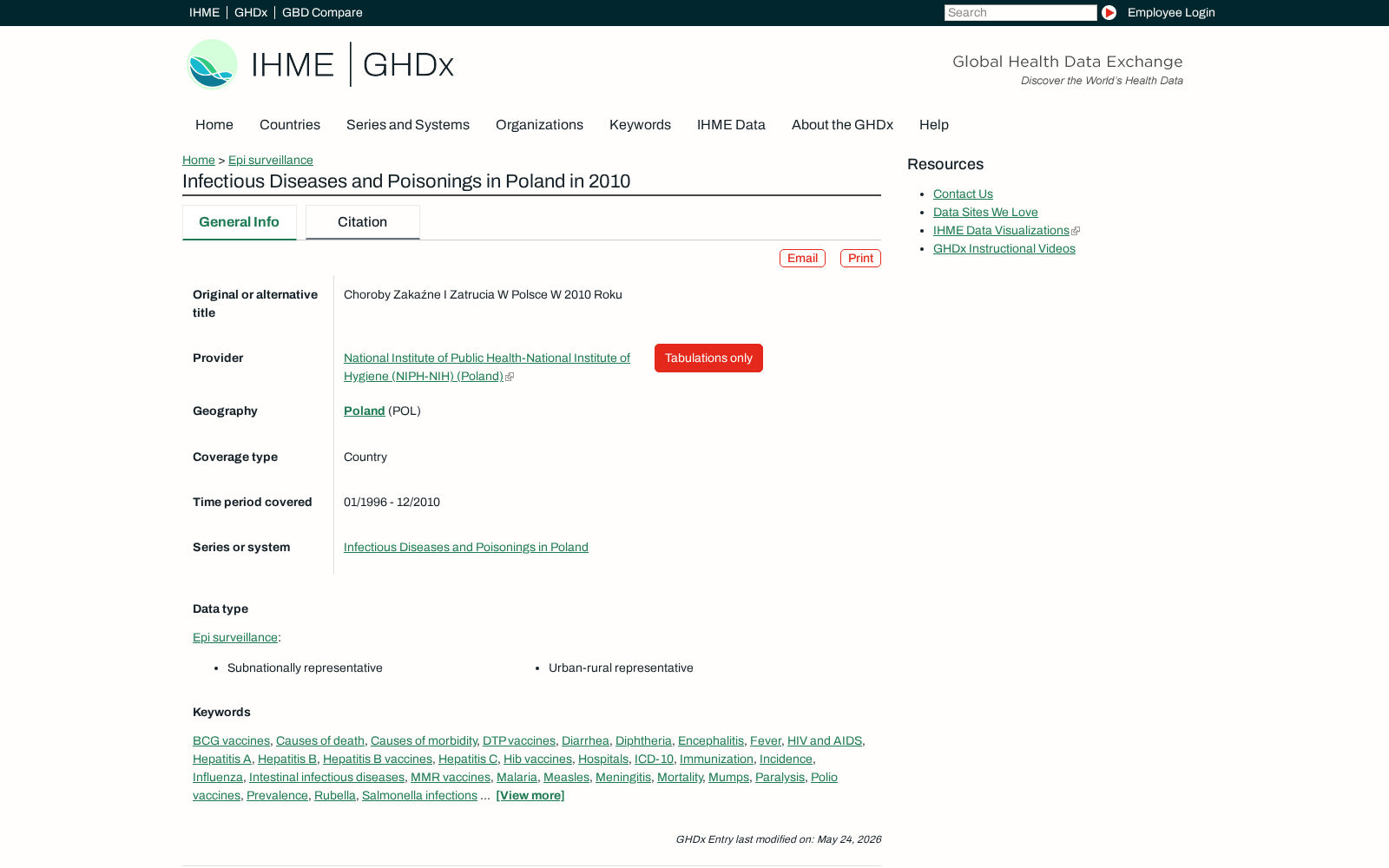The image size is (1389, 868).
Task: Open the Diphtheria keyword
Action: tap(643, 740)
